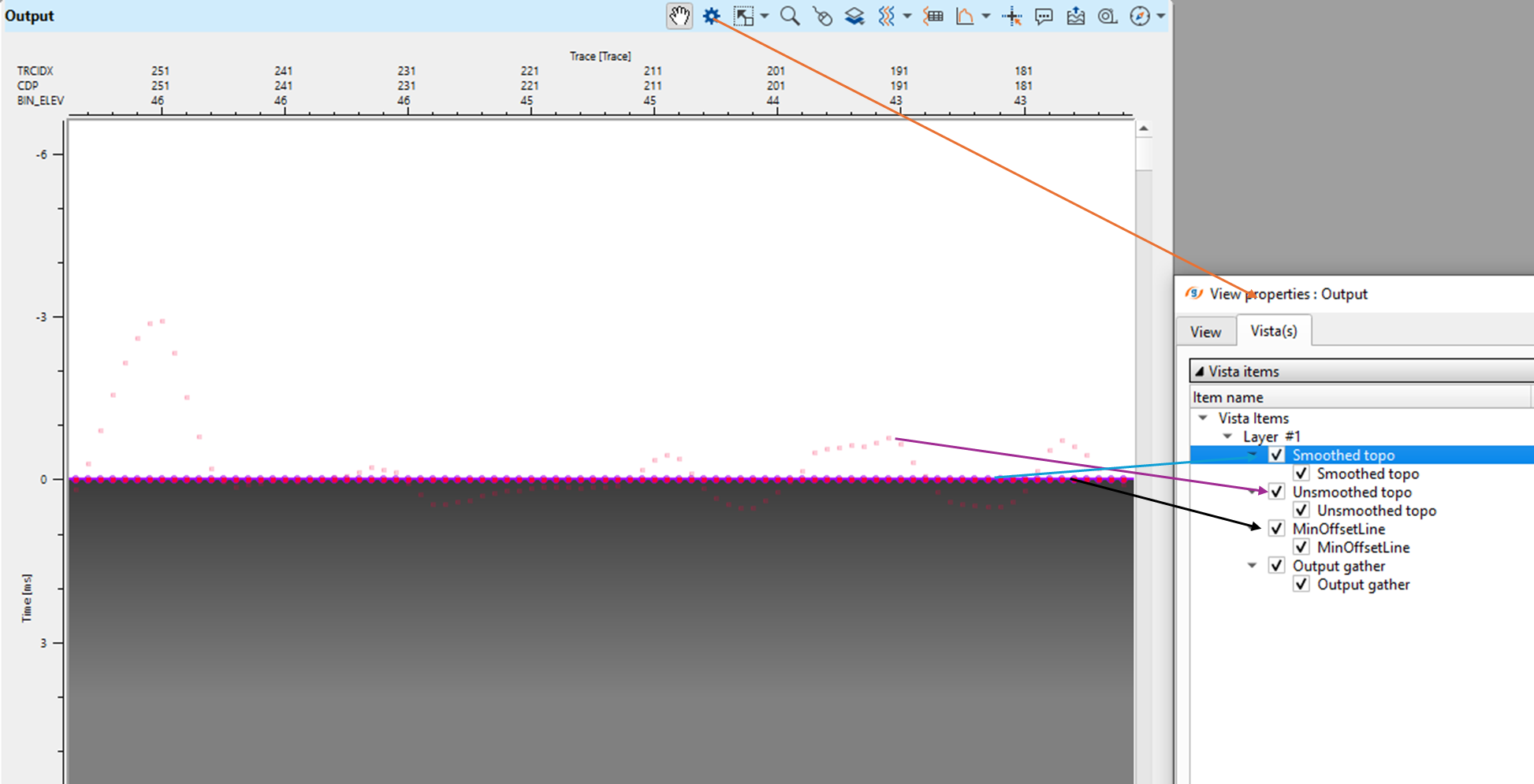Switch to the Vista(s) tab
The height and width of the screenshot is (784, 1534).
click(x=1274, y=331)
